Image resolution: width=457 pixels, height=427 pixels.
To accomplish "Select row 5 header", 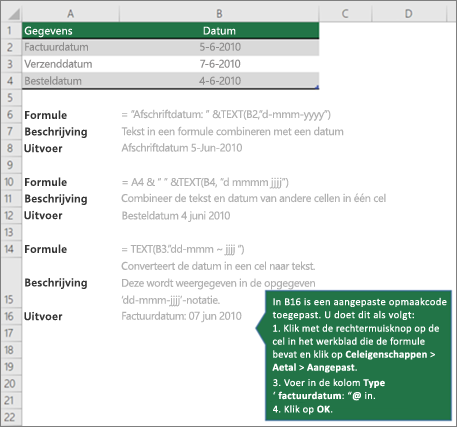I will point(10,98).
